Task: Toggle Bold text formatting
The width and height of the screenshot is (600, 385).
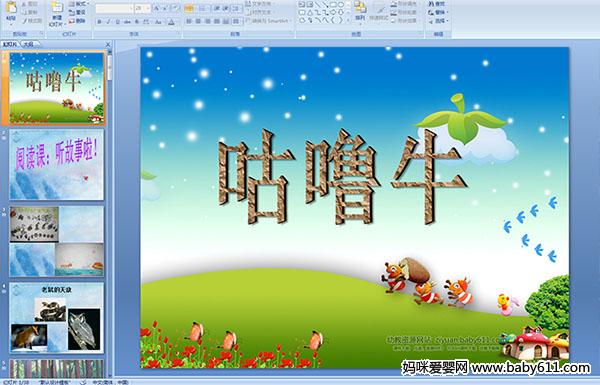Action: click(x=99, y=22)
